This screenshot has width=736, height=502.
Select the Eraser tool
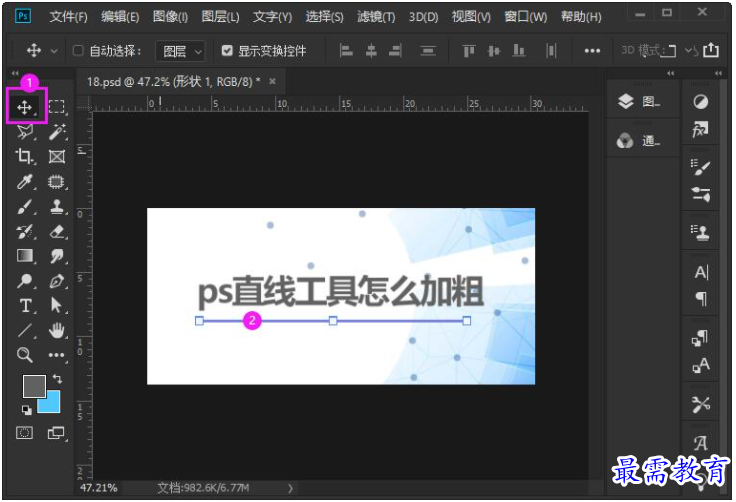(57, 232)
